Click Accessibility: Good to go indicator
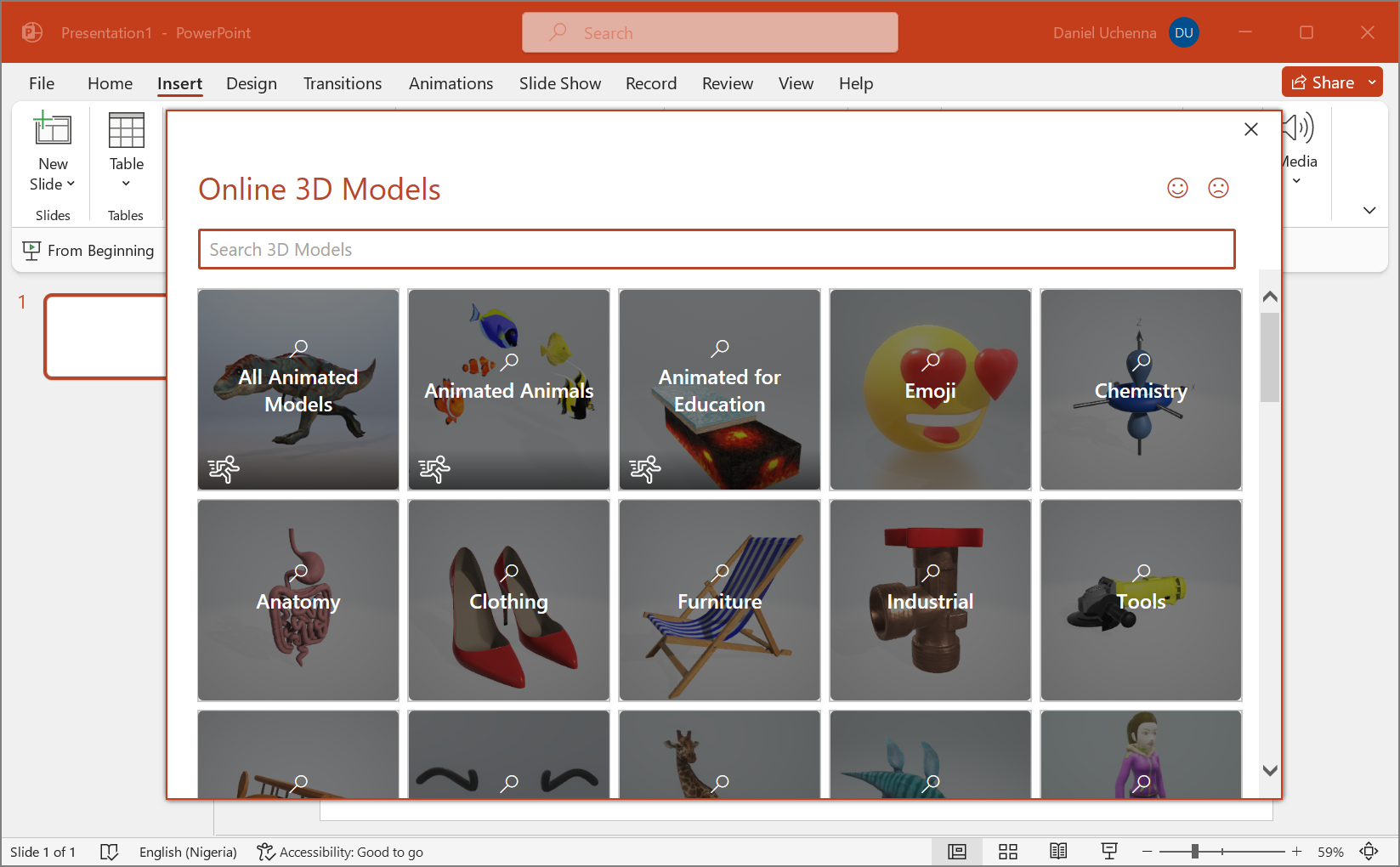The image size is (1400, 867). [339, 852]
